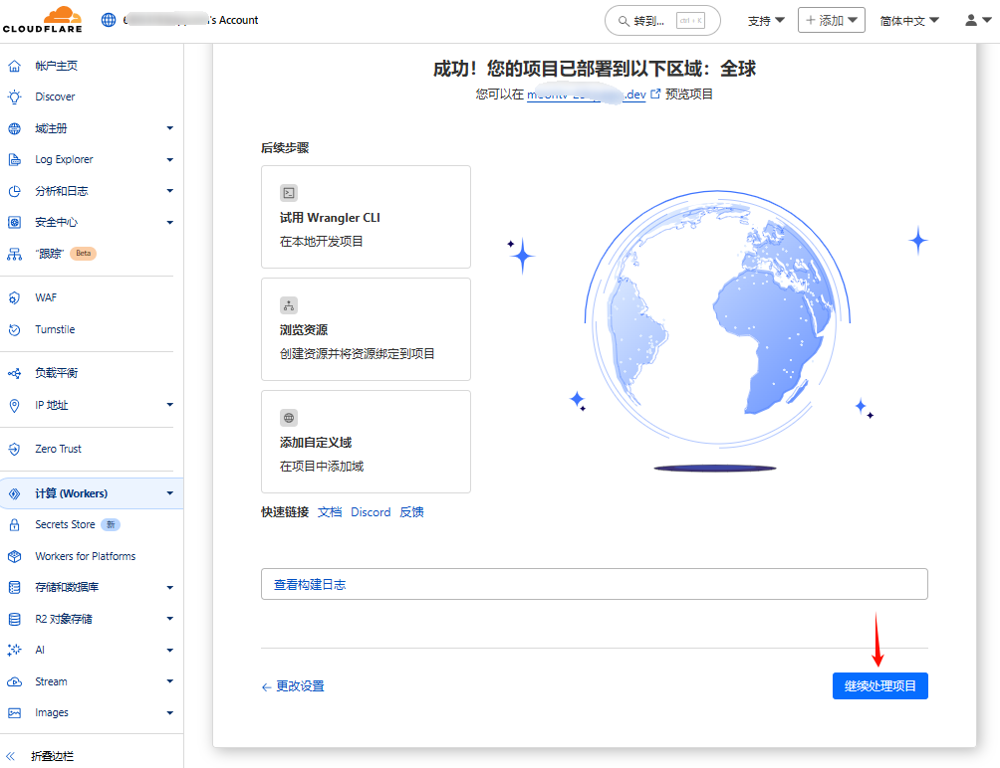
Task: Click the Secrets Store lock icon
Action: pos(14,525)
